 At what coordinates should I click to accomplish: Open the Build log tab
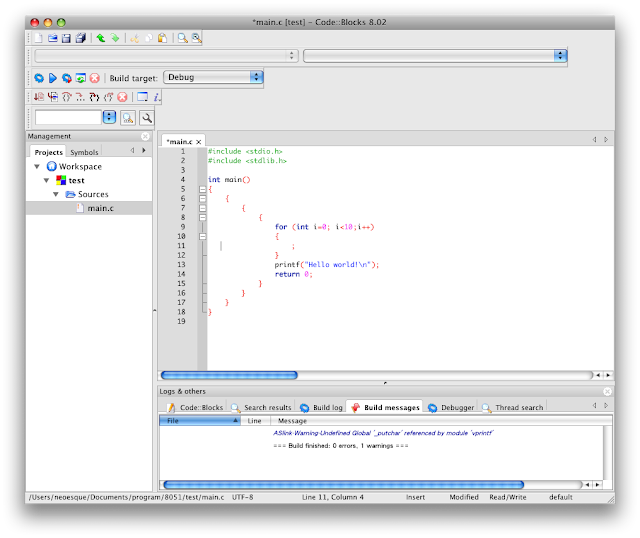pyautogui.click(x=322, y=407)
